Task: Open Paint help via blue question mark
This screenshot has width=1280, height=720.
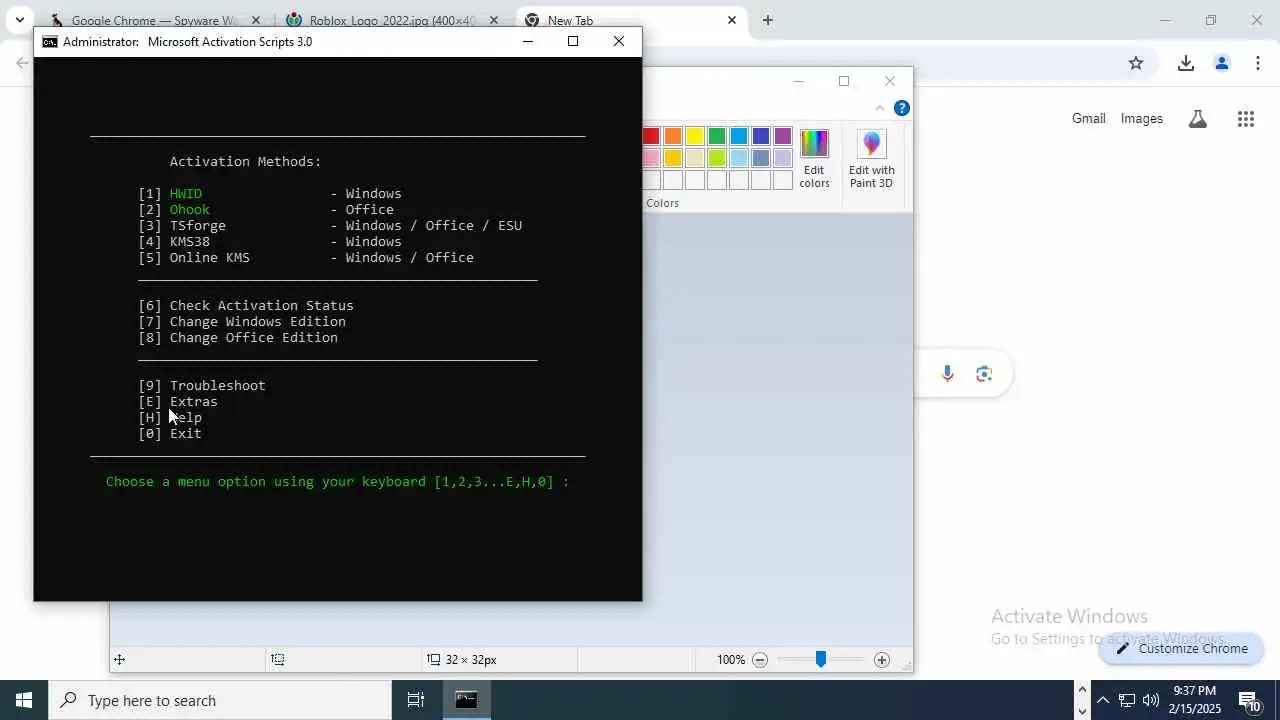Action: click(x=901, y=108)
